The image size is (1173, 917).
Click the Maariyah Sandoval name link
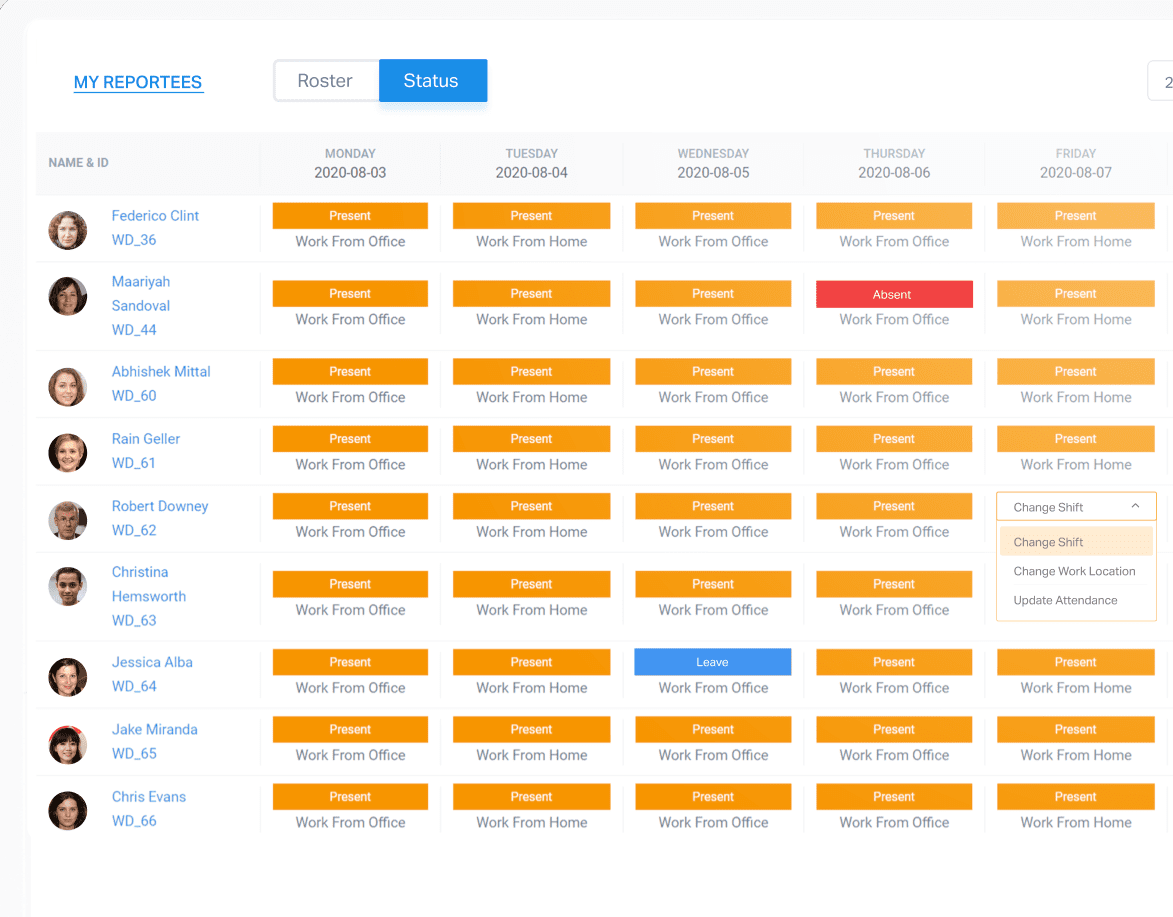[x=141, y=293]
